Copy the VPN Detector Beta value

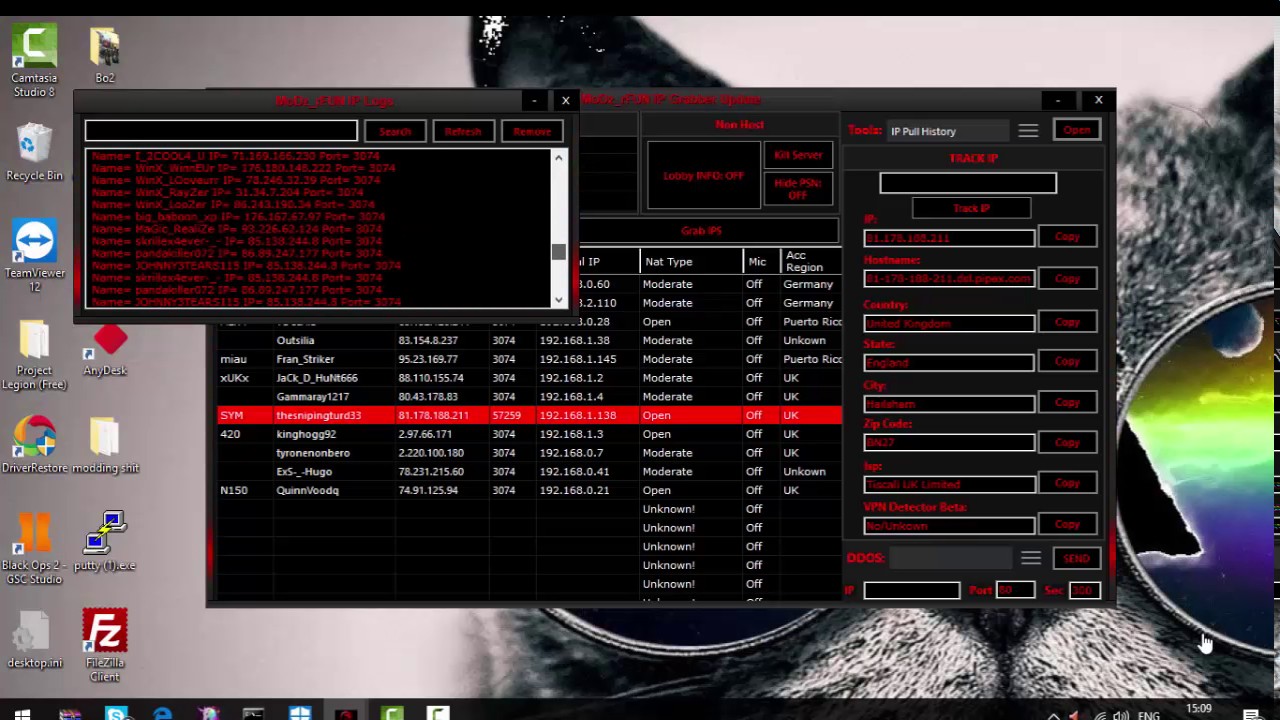(1067, 524)
